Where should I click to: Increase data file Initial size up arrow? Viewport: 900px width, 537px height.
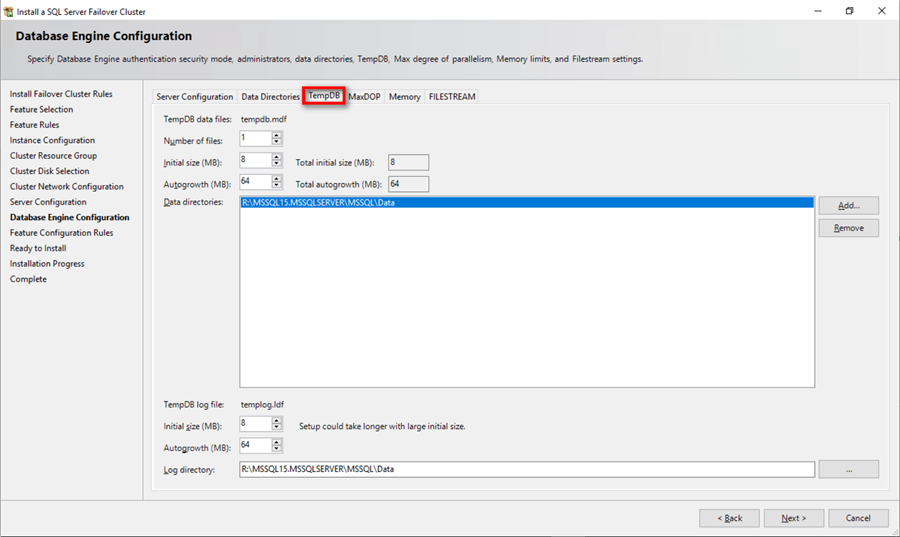pyautogui.click(x=277, y=157)
